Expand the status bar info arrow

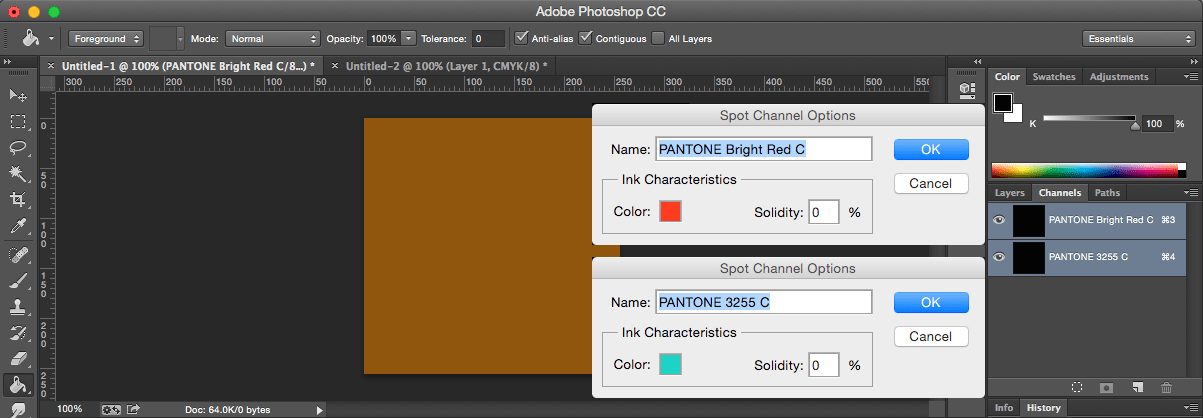pos(319,409)
